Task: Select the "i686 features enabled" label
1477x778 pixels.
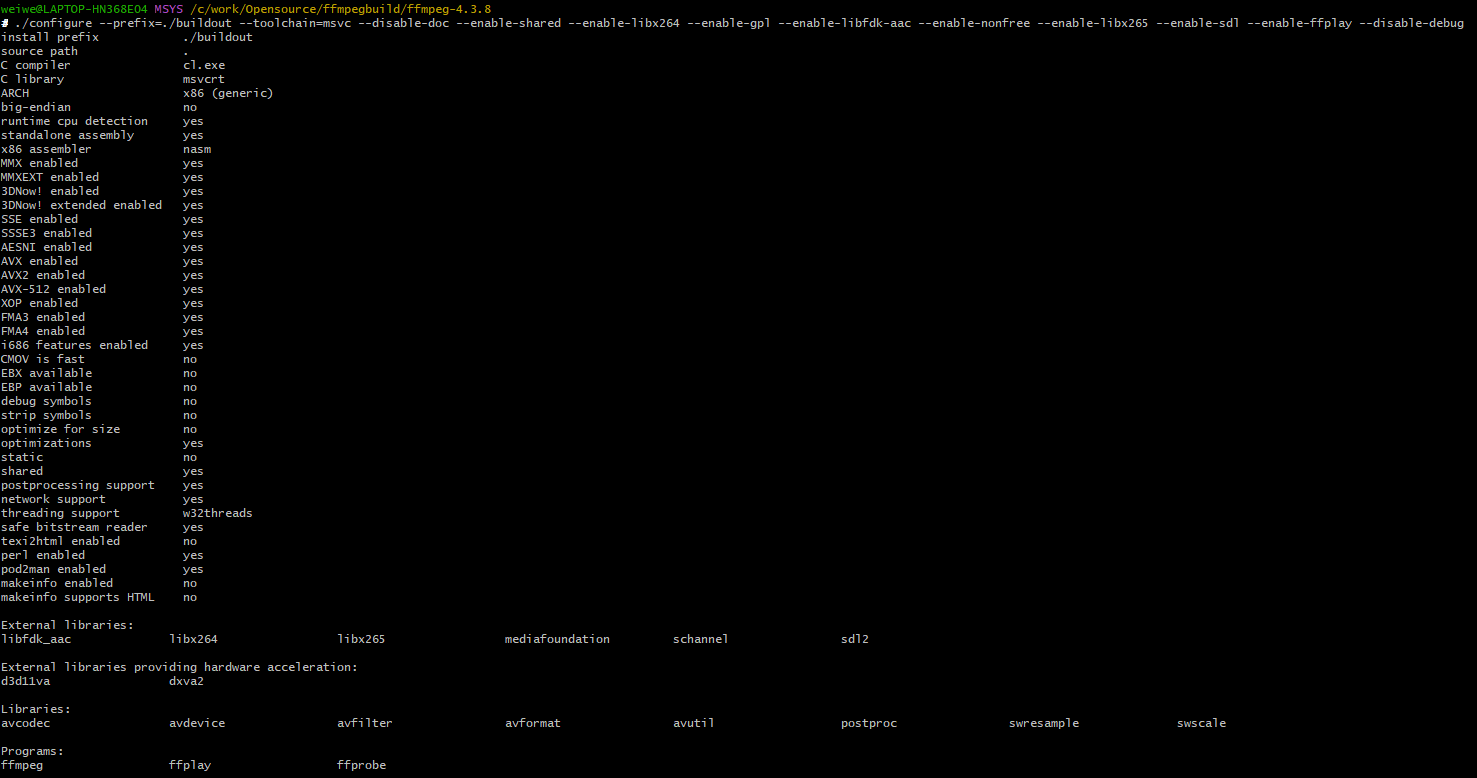Action: tap(74, 345)
